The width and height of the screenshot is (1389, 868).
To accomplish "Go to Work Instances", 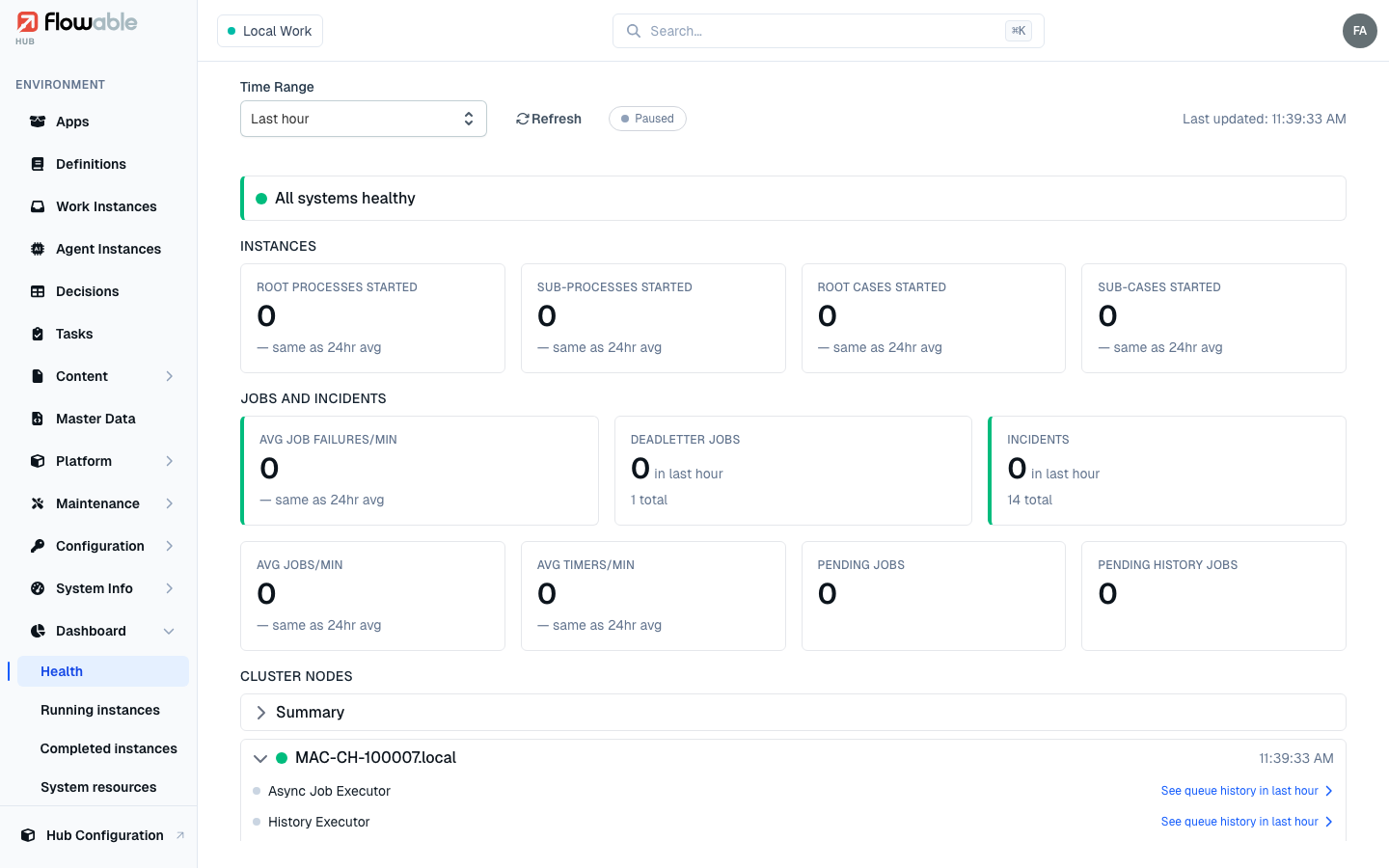I will 102,206.
